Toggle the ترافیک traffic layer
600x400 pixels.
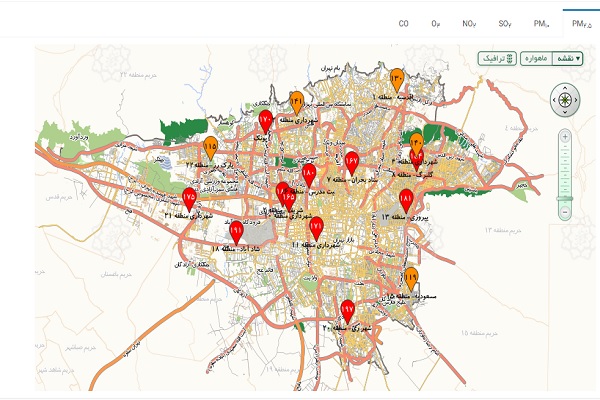[x=497, y=59]
